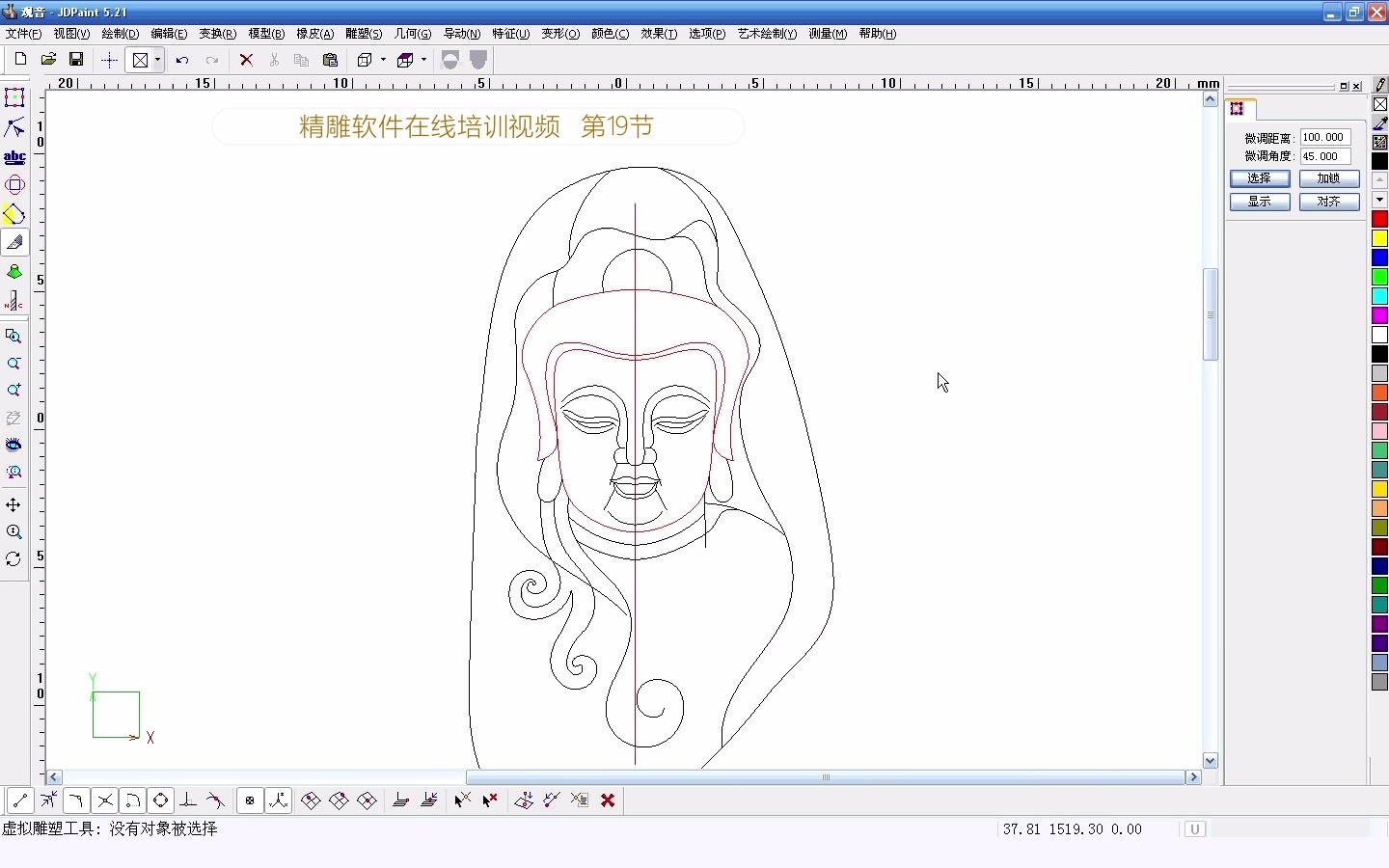
Task: Open a file with the Open folder icon
Action: pos(47,60)
